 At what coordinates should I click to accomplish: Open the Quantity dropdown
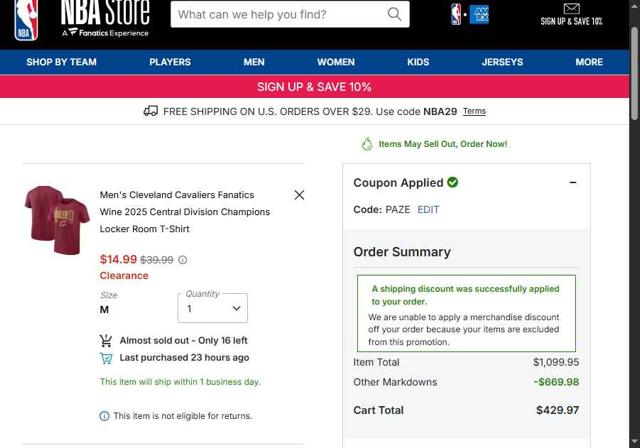213,309
